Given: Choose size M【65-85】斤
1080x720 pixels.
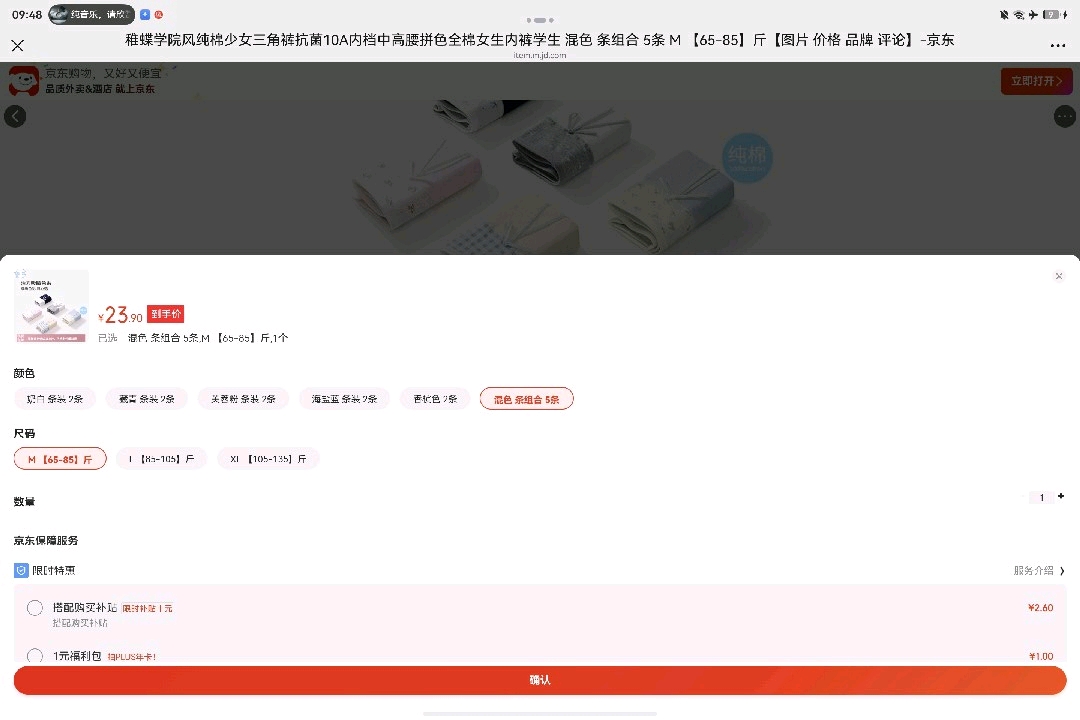Looking at the screenshot, I should 60,459.
